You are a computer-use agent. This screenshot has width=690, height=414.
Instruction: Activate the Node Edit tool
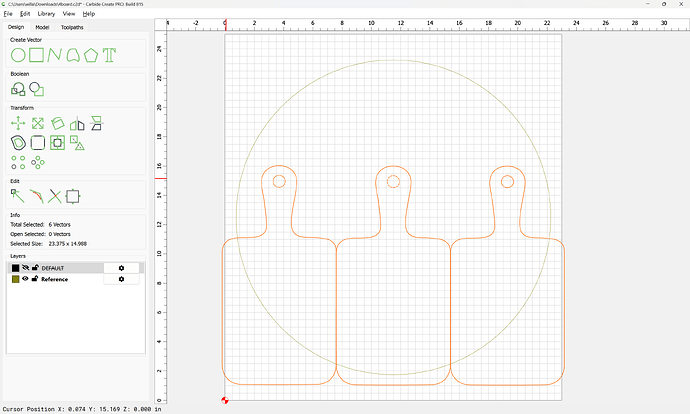click(18, 196)
